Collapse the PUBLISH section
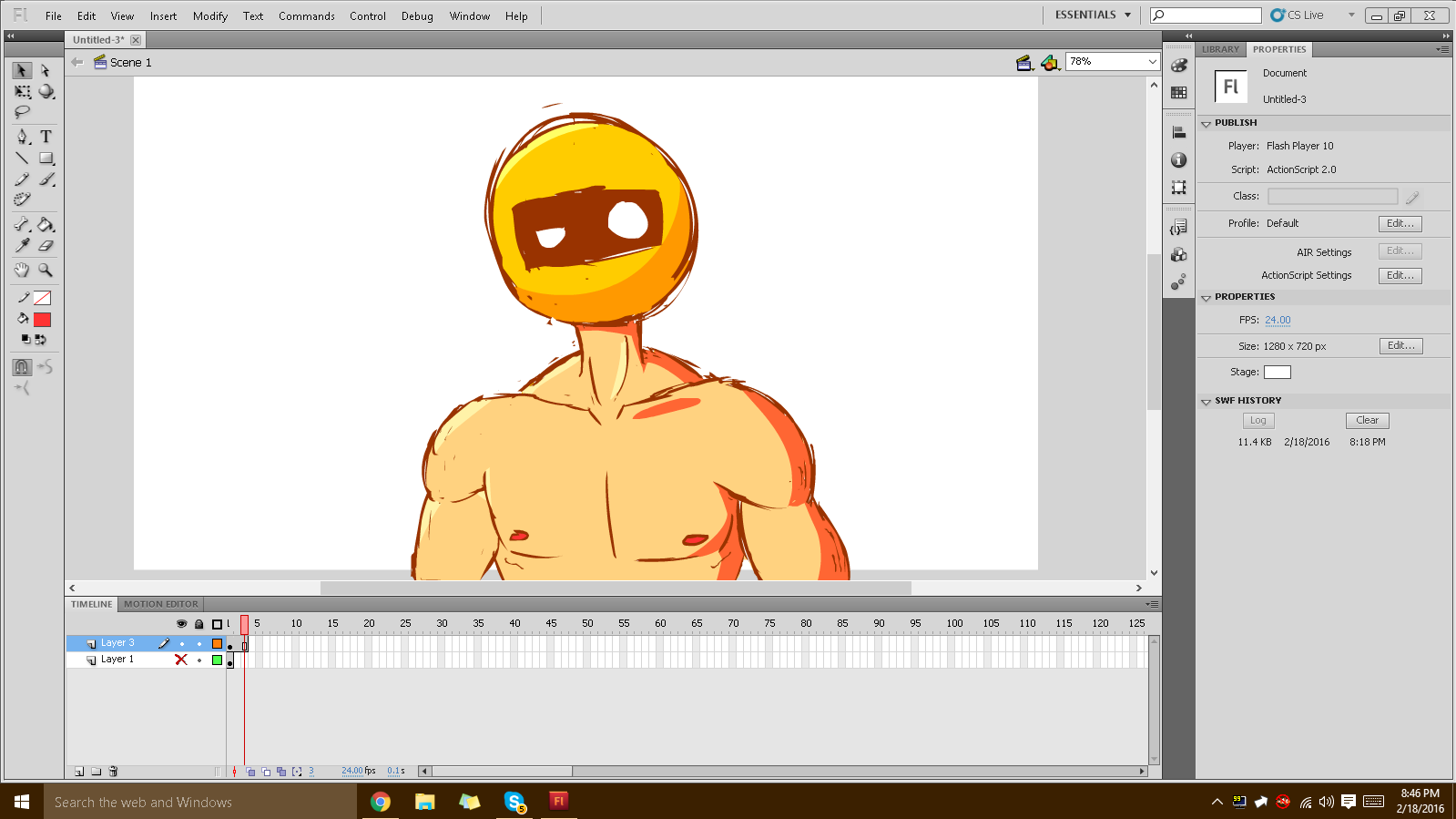 1206,123
